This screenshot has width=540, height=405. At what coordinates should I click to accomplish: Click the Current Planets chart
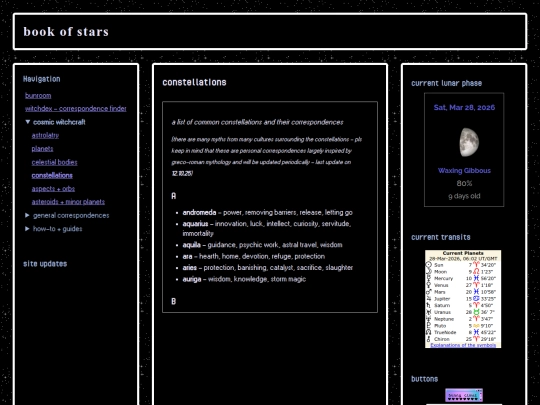point(463,299)
